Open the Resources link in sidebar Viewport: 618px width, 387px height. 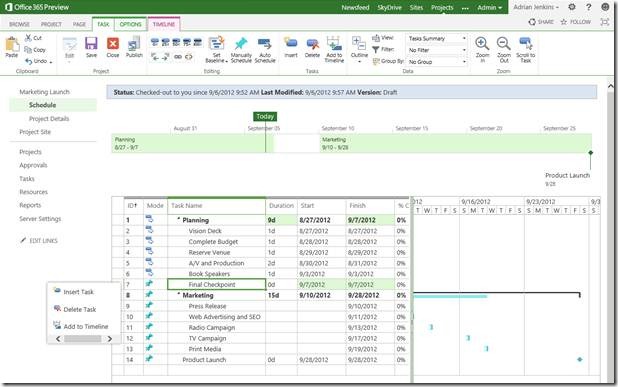pos(34,192)
